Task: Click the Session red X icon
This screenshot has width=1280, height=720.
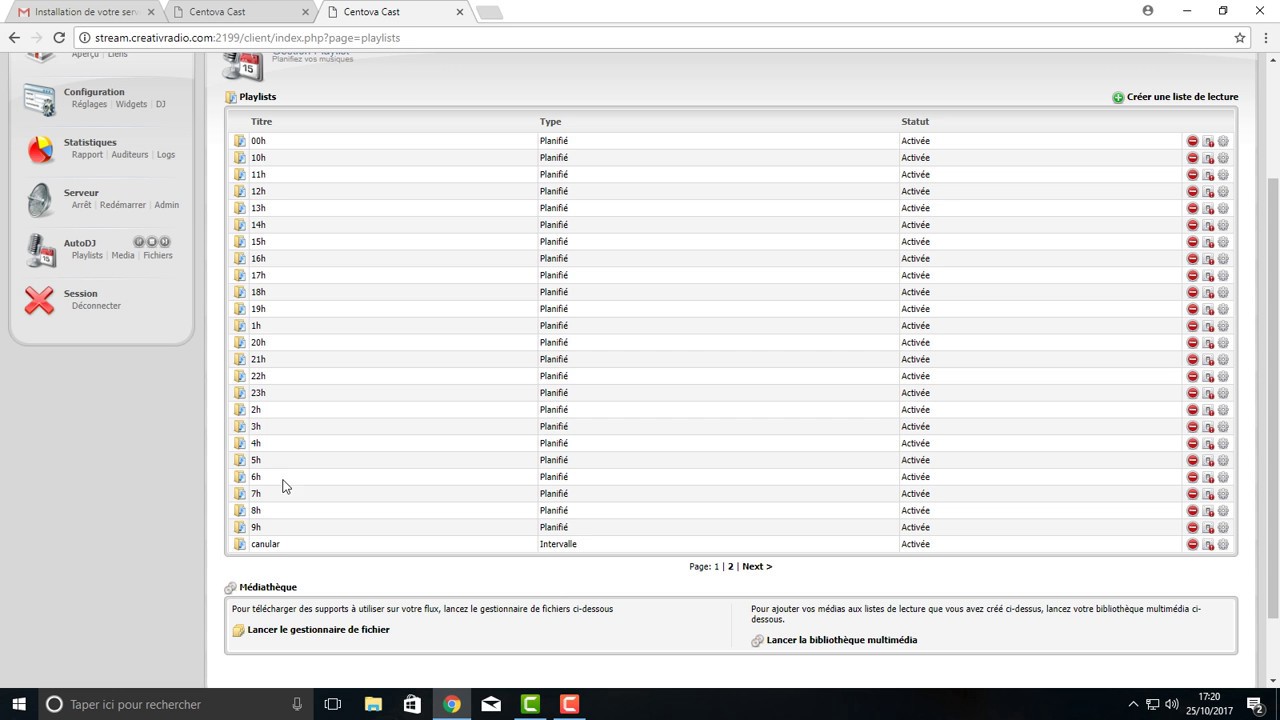Action: pyautogui.click(x=39, y=300)
